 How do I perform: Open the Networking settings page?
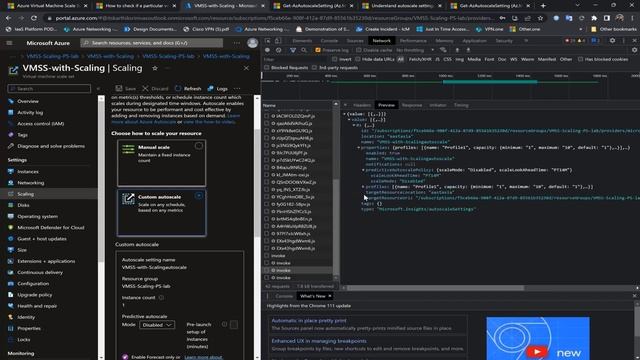(31, 183)
